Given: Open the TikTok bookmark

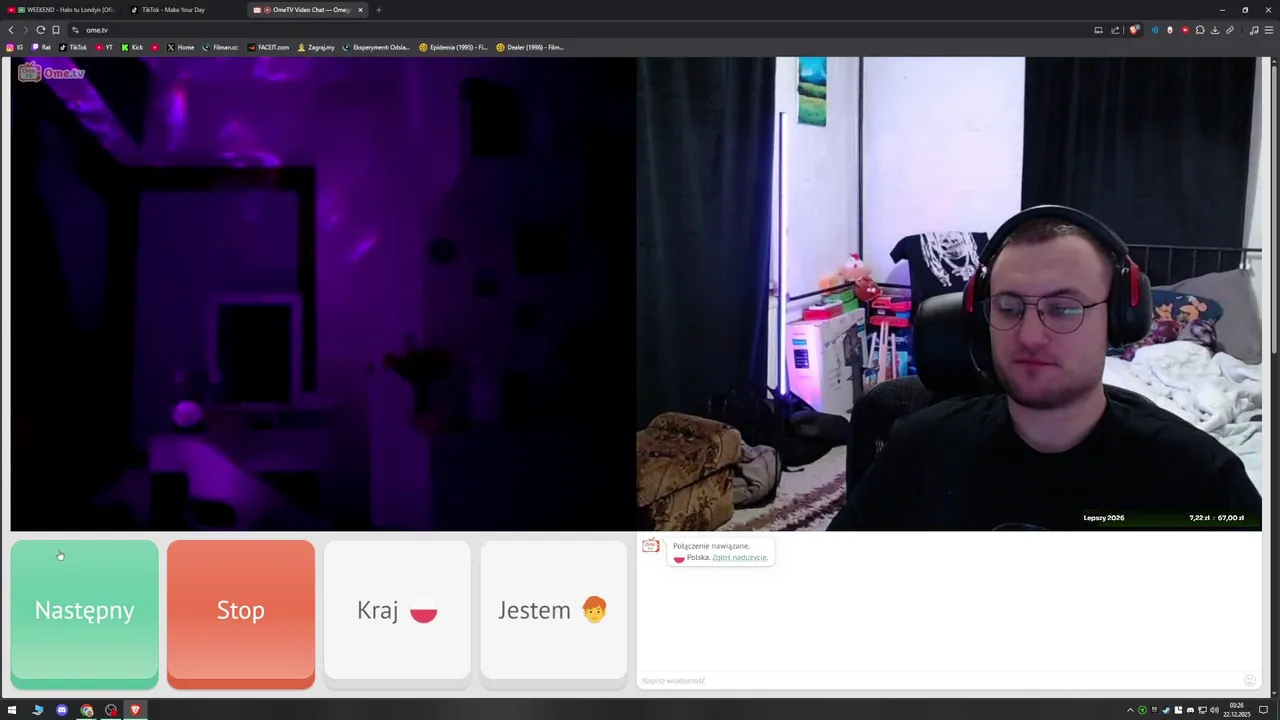Looking at the screenshot, I should 73,47.
